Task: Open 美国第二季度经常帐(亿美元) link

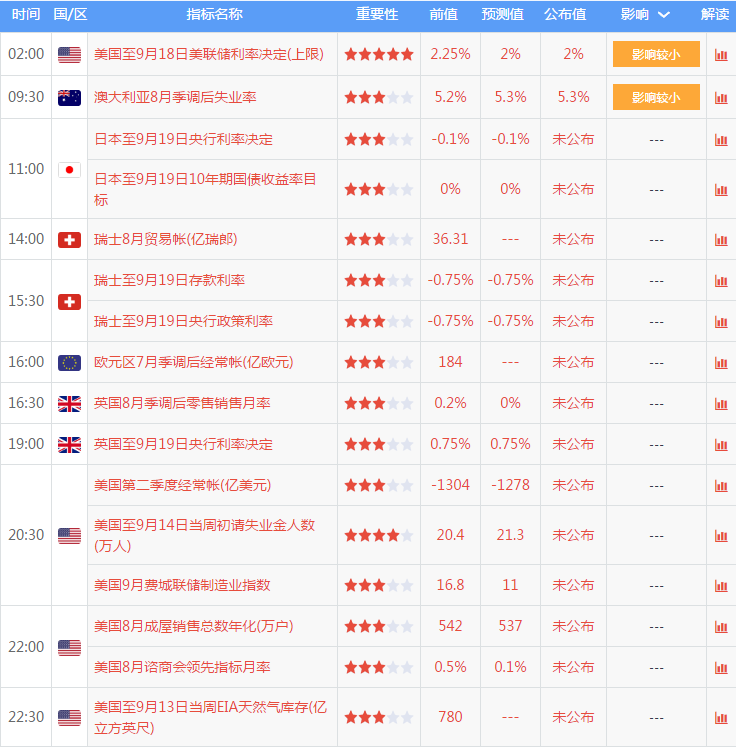Action: point(182,485)
